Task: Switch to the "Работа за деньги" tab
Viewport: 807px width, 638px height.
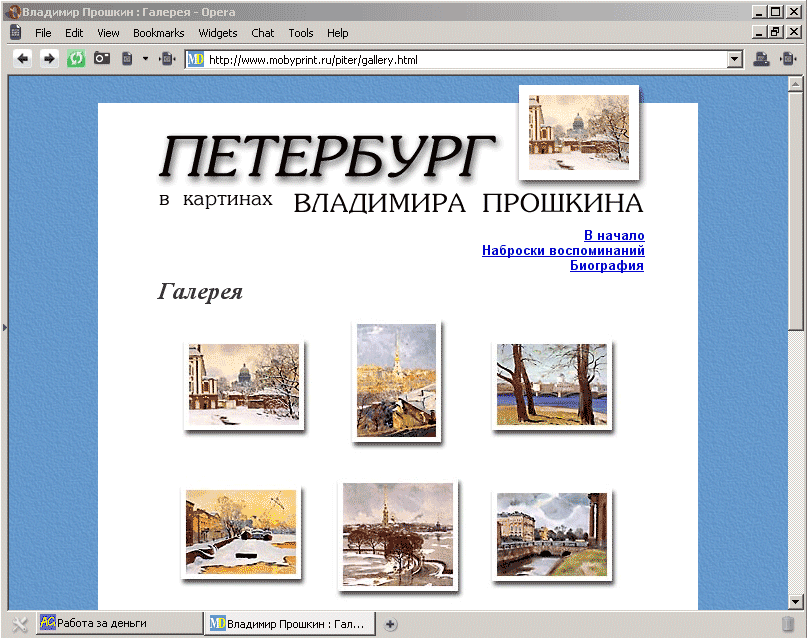Action: pos(120,624)
